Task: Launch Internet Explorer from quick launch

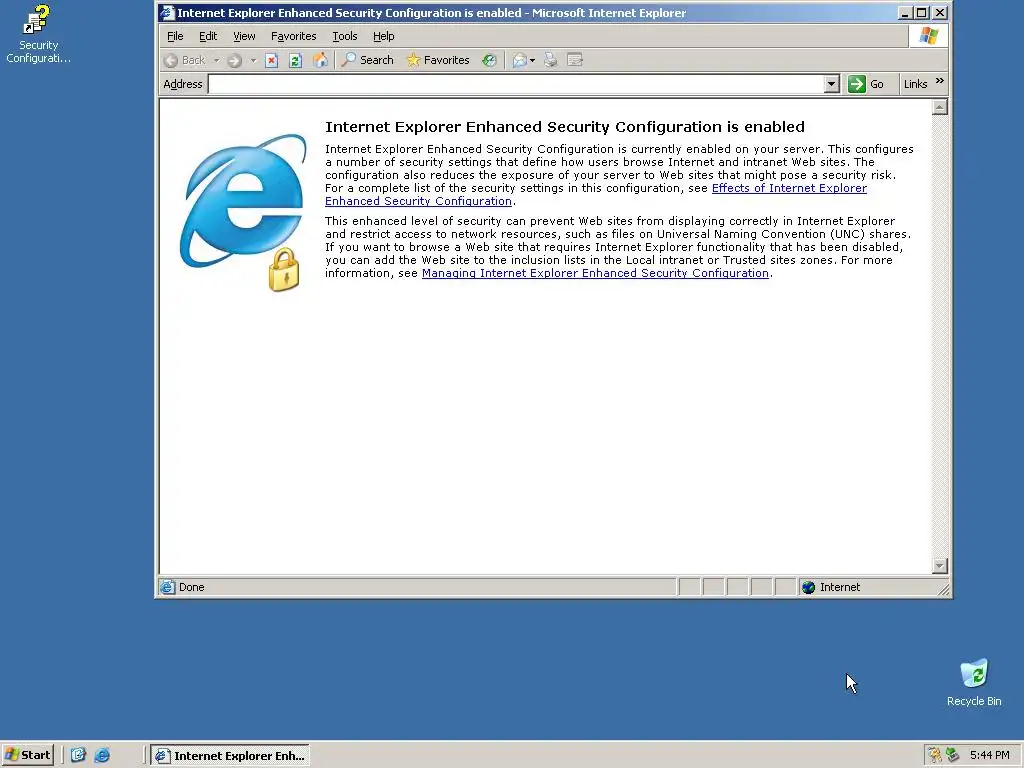Action: pos(102,755)
